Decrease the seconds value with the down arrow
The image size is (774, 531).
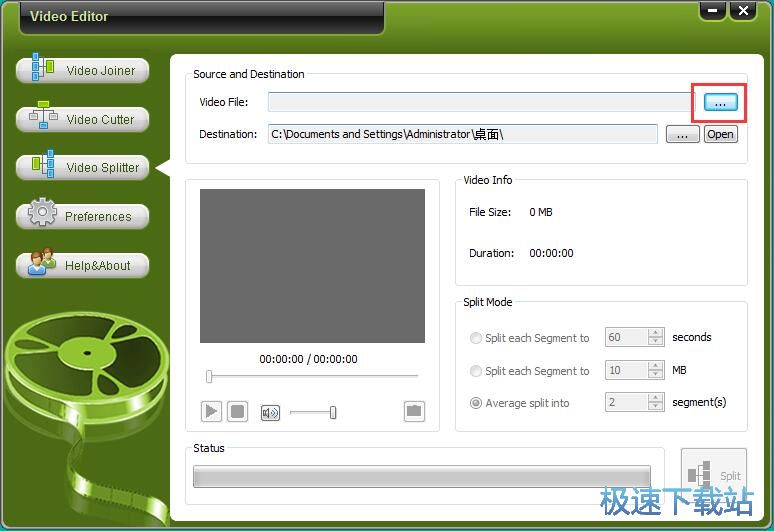click(x=656, y=341)
